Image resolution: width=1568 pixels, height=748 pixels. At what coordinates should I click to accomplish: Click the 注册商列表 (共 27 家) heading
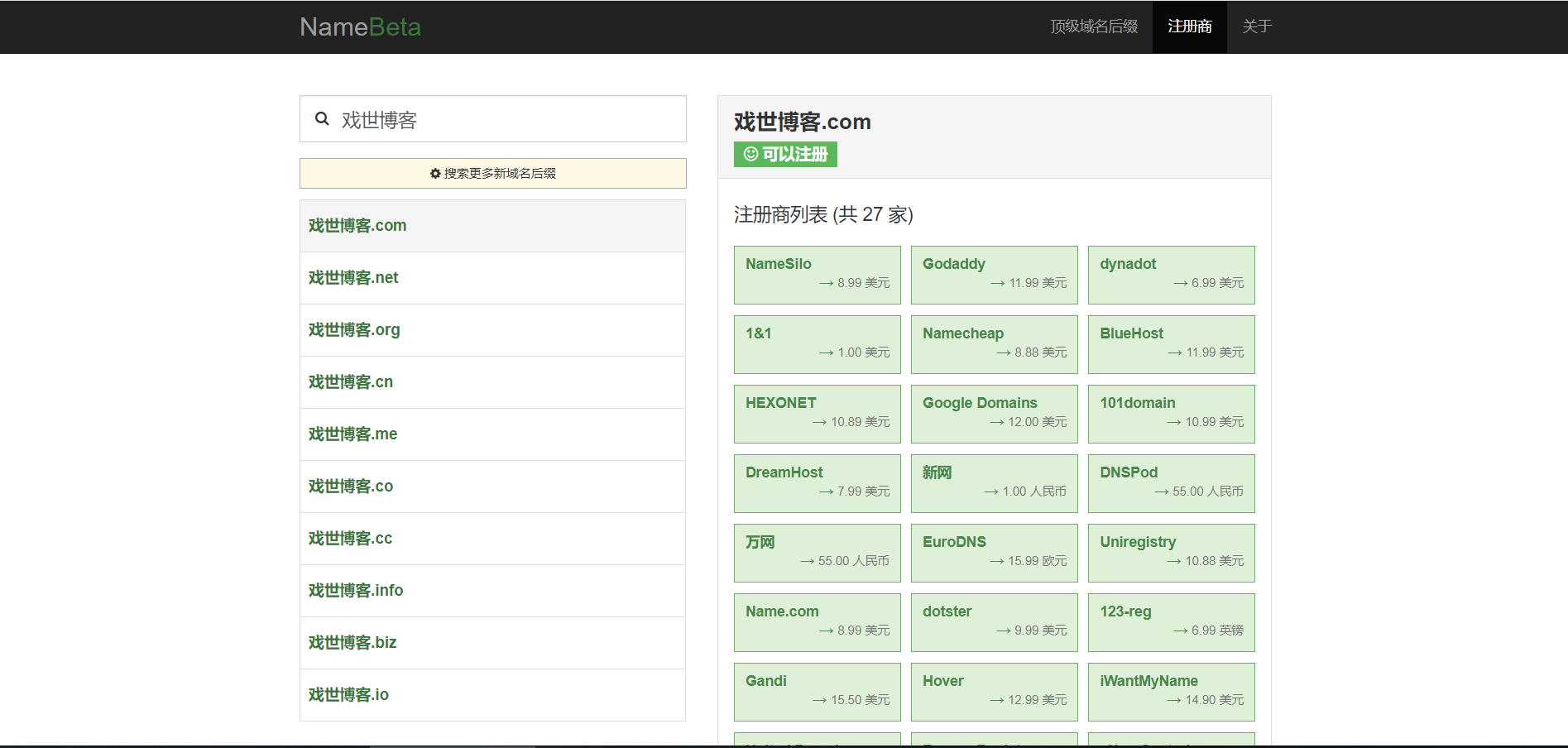point(823,215)
